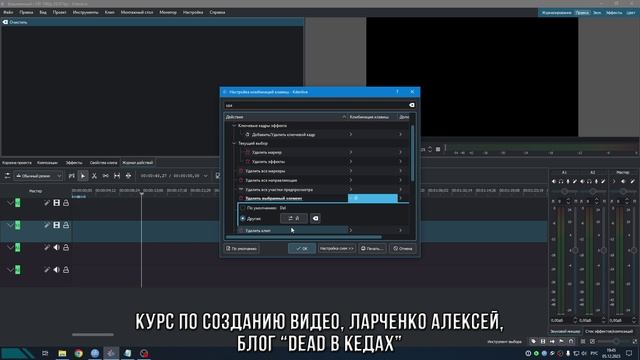Solo the A1 mixer channel
Image resolution: width=640 pixels, height=360 pixels.
coord(561,181)
